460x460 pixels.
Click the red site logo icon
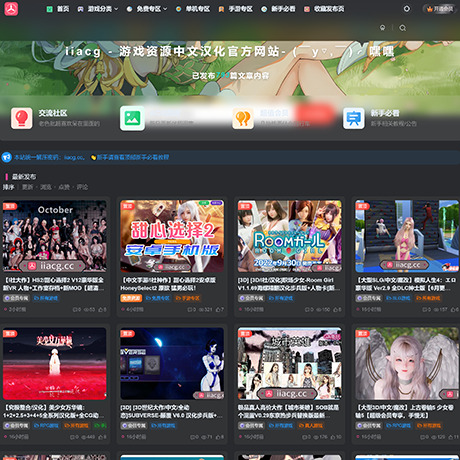(11, 9)
